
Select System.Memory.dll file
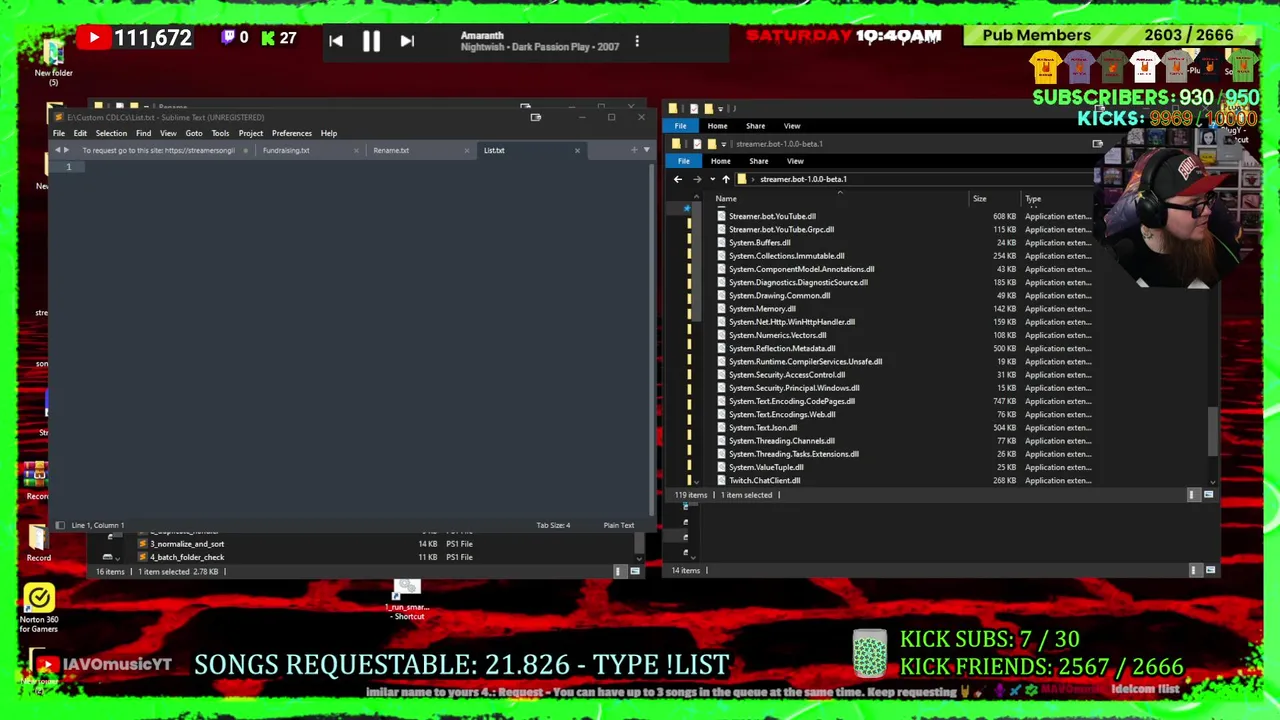pyautogui.click(x=762, y=309)
